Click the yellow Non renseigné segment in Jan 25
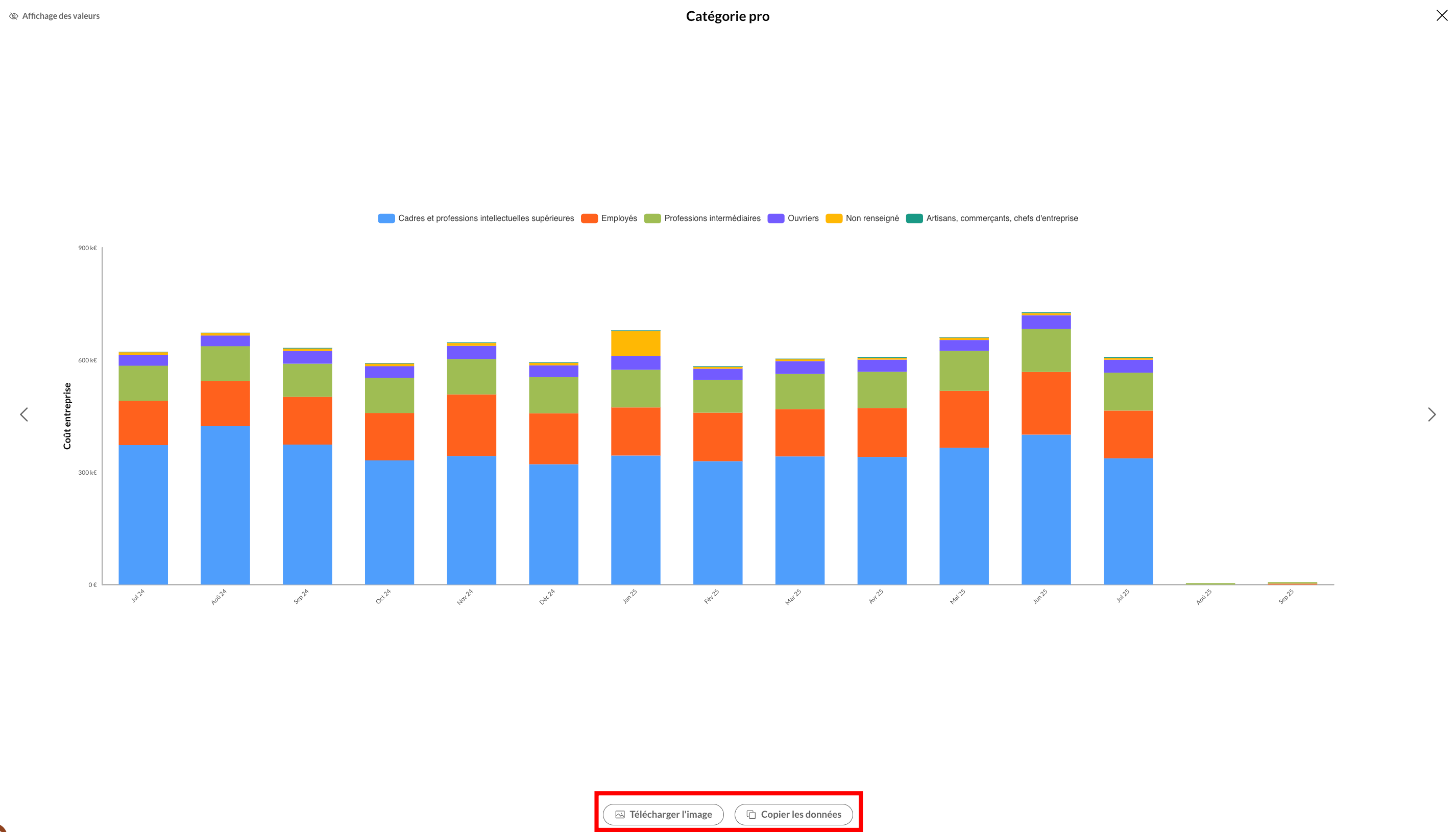 coord(636,344)
